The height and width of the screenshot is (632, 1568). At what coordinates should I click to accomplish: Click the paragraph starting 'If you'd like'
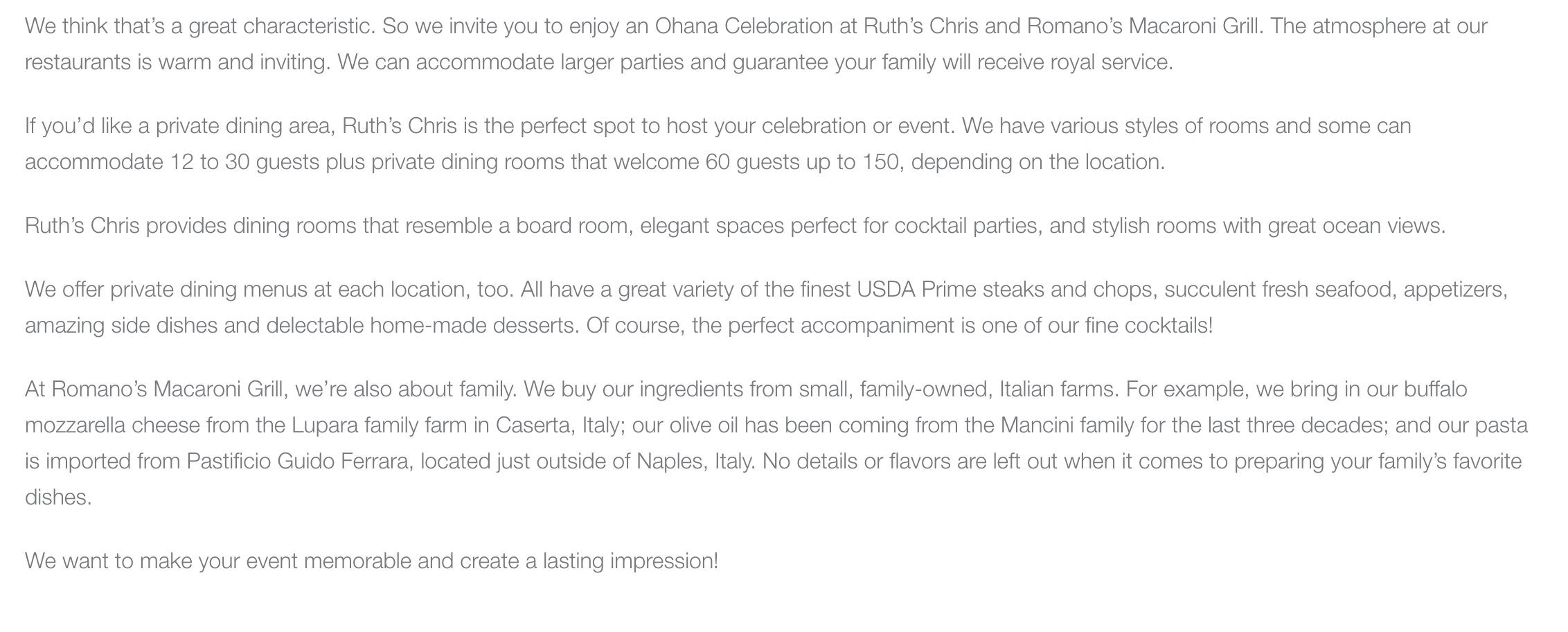tap(718, 144)
